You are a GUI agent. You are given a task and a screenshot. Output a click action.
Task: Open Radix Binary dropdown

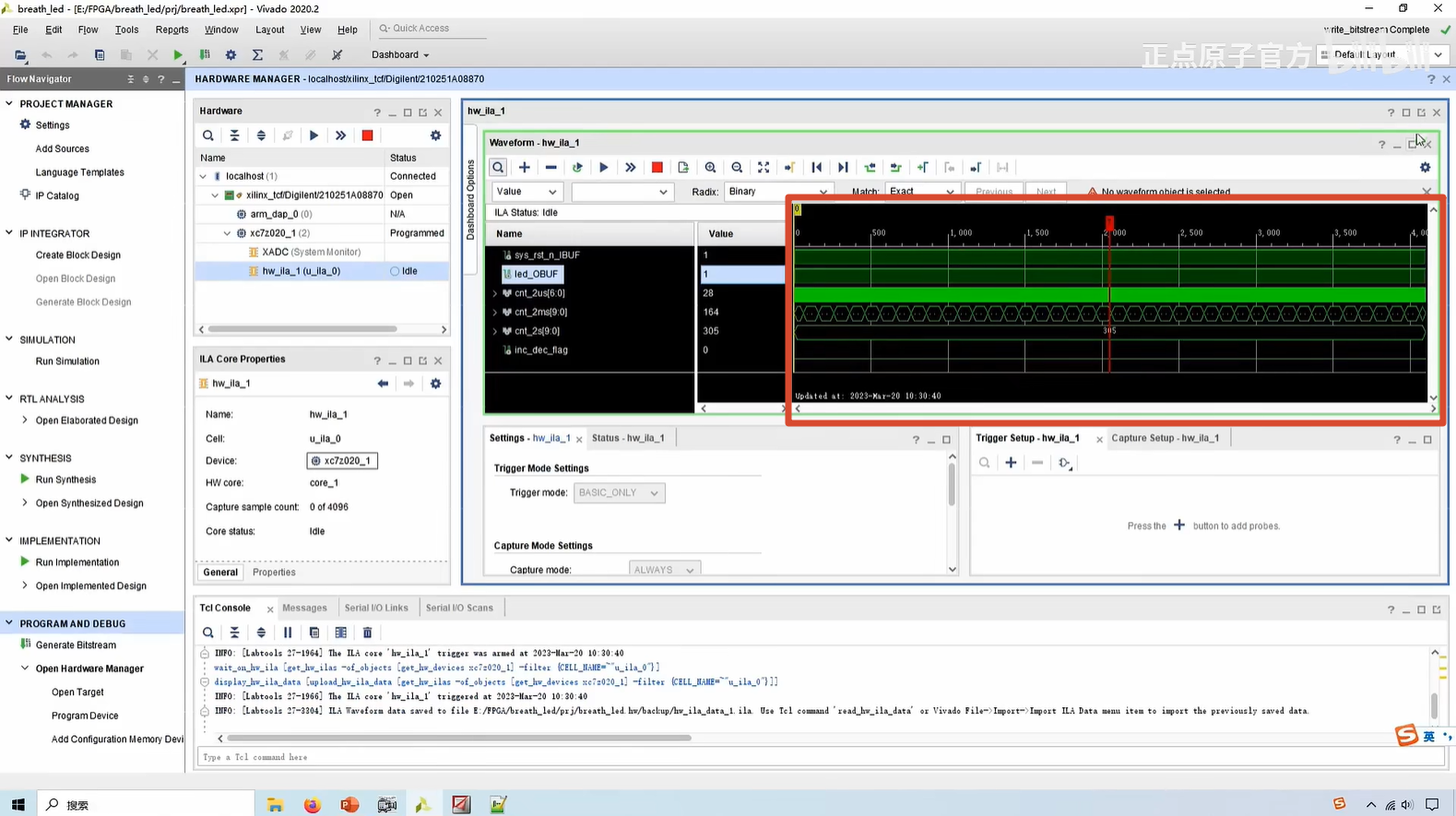(x=777, y=192)
